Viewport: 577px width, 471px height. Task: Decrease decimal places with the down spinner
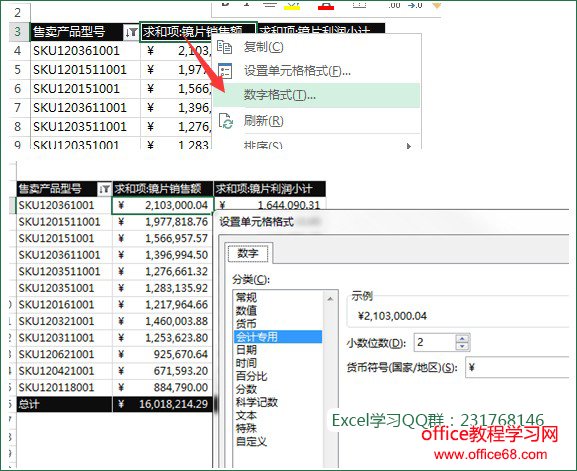[462, 346]
